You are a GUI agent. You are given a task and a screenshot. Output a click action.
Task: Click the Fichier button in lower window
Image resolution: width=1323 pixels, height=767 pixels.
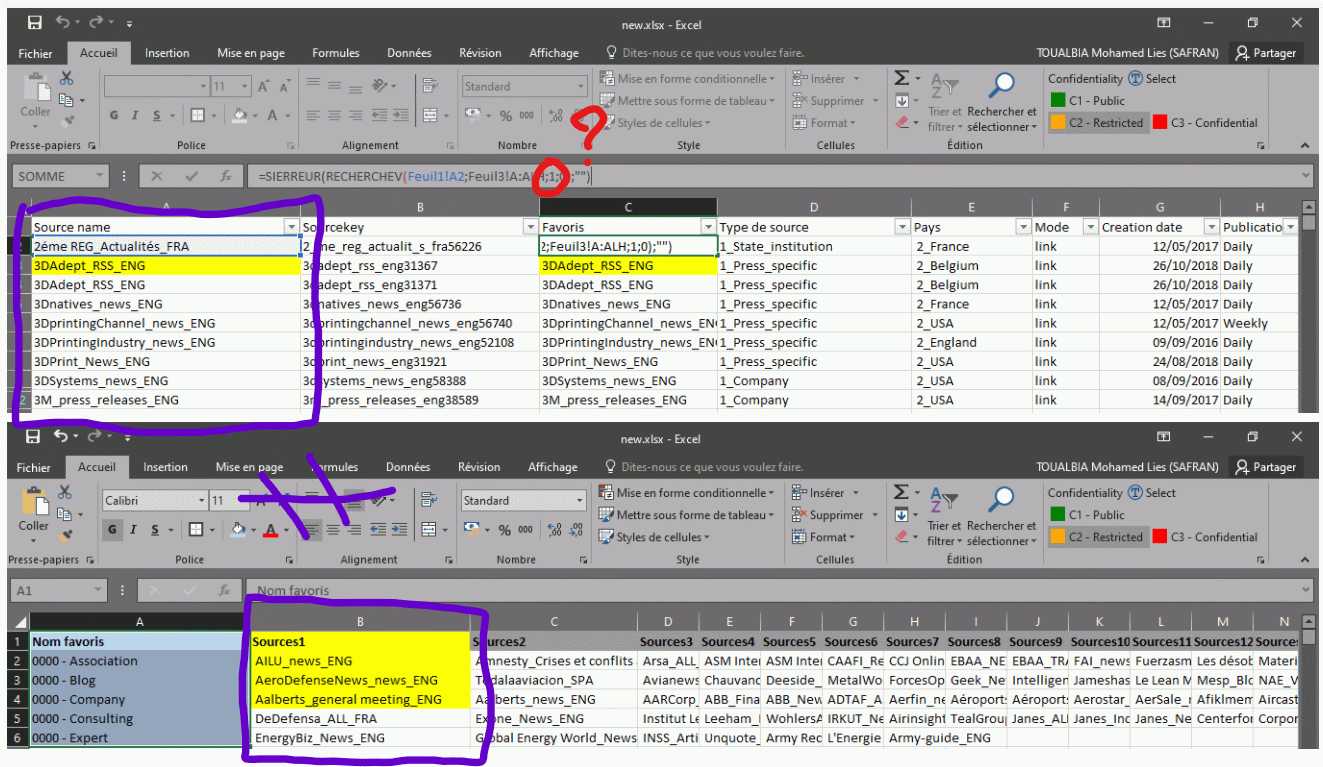34,467
